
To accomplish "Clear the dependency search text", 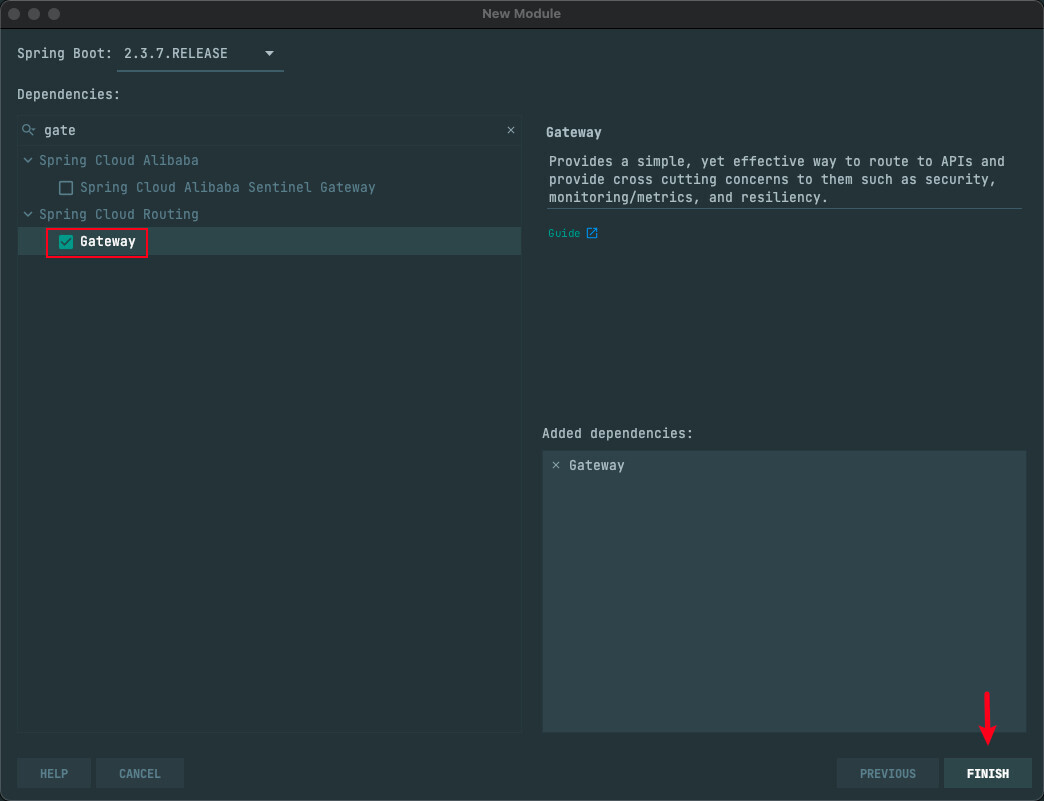I will click(x=511, y=130).
